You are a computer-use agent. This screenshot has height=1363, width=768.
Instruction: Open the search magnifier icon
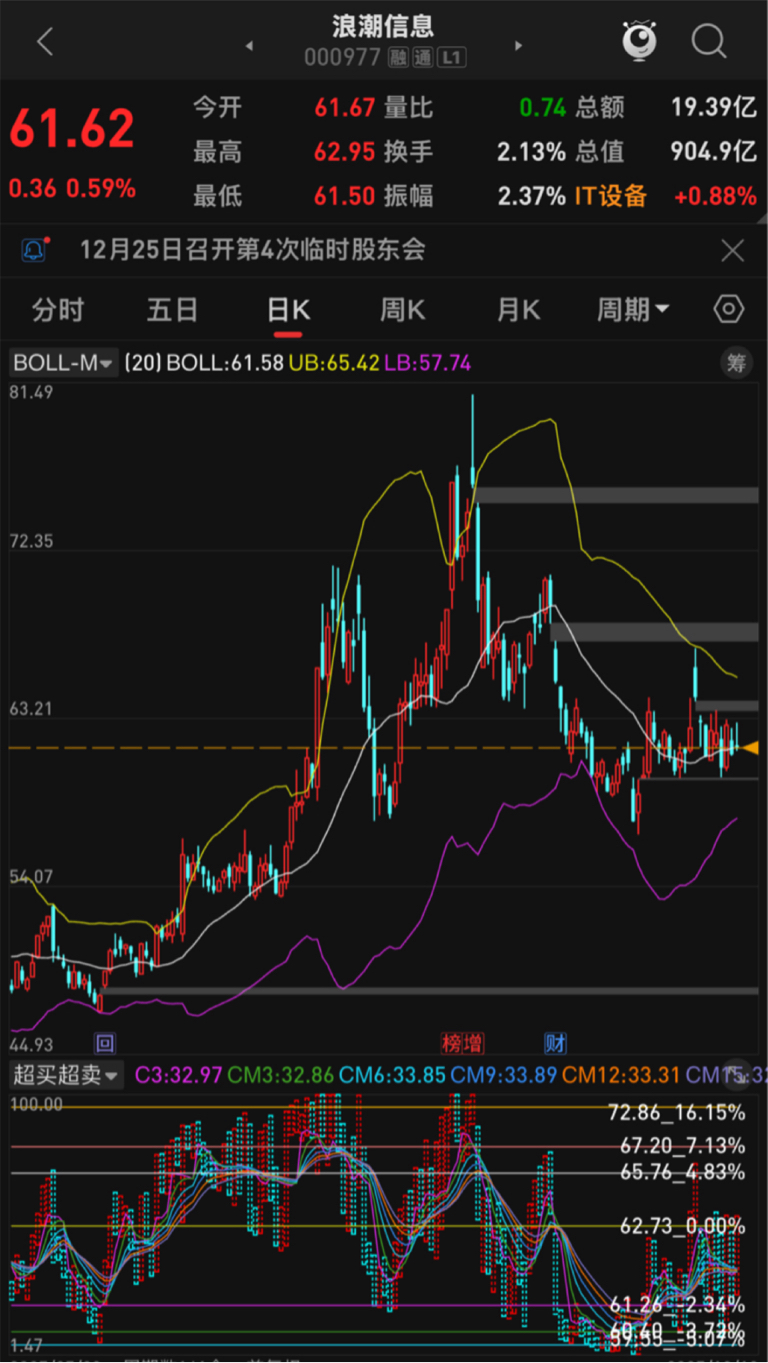(709, 42)
